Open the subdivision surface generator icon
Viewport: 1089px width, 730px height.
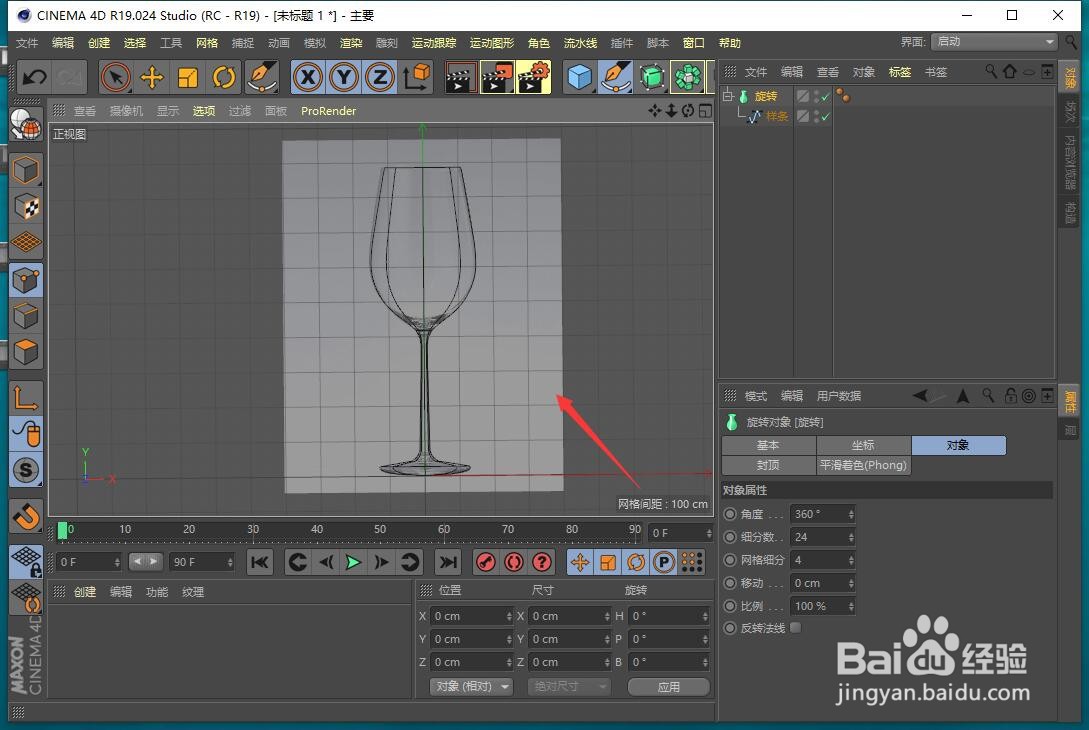tap(651, 77)
